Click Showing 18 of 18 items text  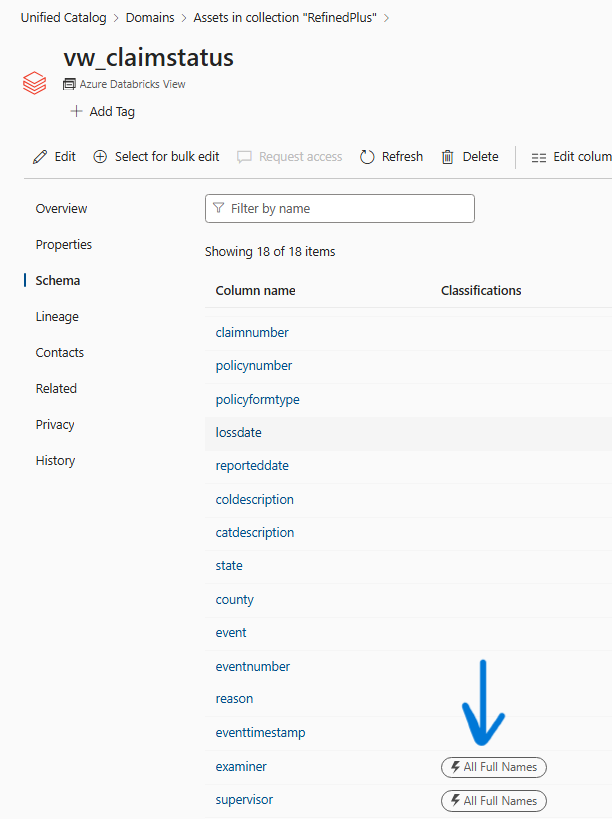pos(270,252)
